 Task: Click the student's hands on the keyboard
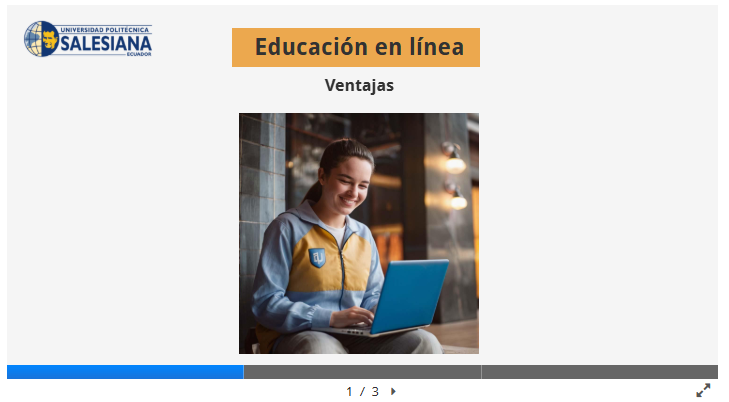click(354, 317)
